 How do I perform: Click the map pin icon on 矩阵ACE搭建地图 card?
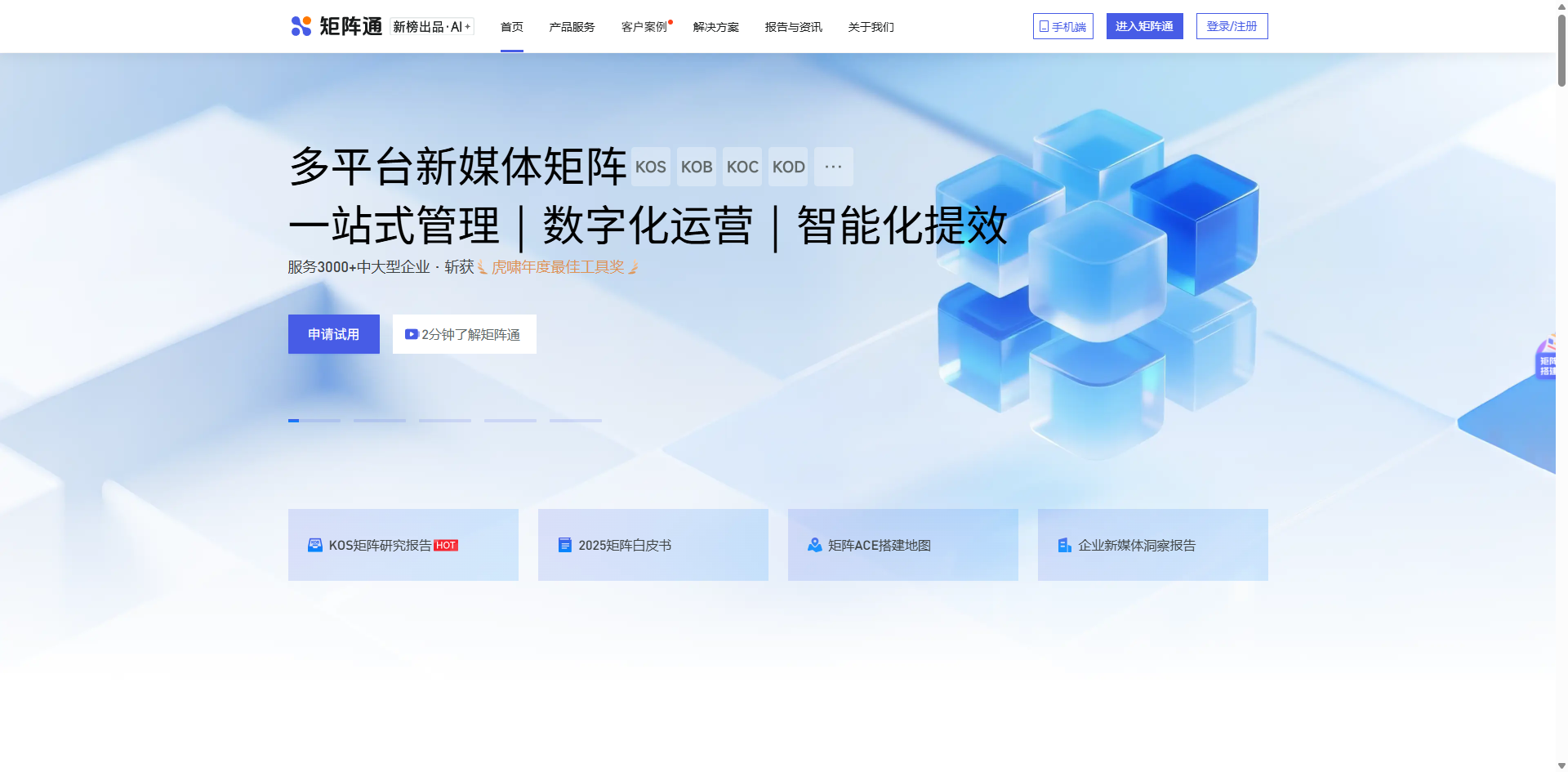click(814, 545)
